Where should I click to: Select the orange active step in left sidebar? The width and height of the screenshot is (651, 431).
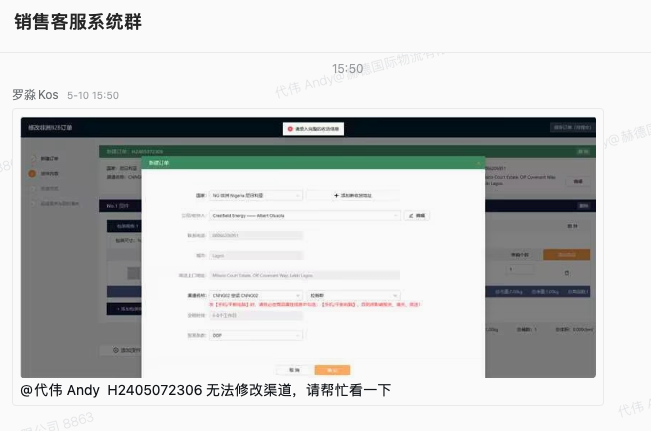[x=32, y=173]
